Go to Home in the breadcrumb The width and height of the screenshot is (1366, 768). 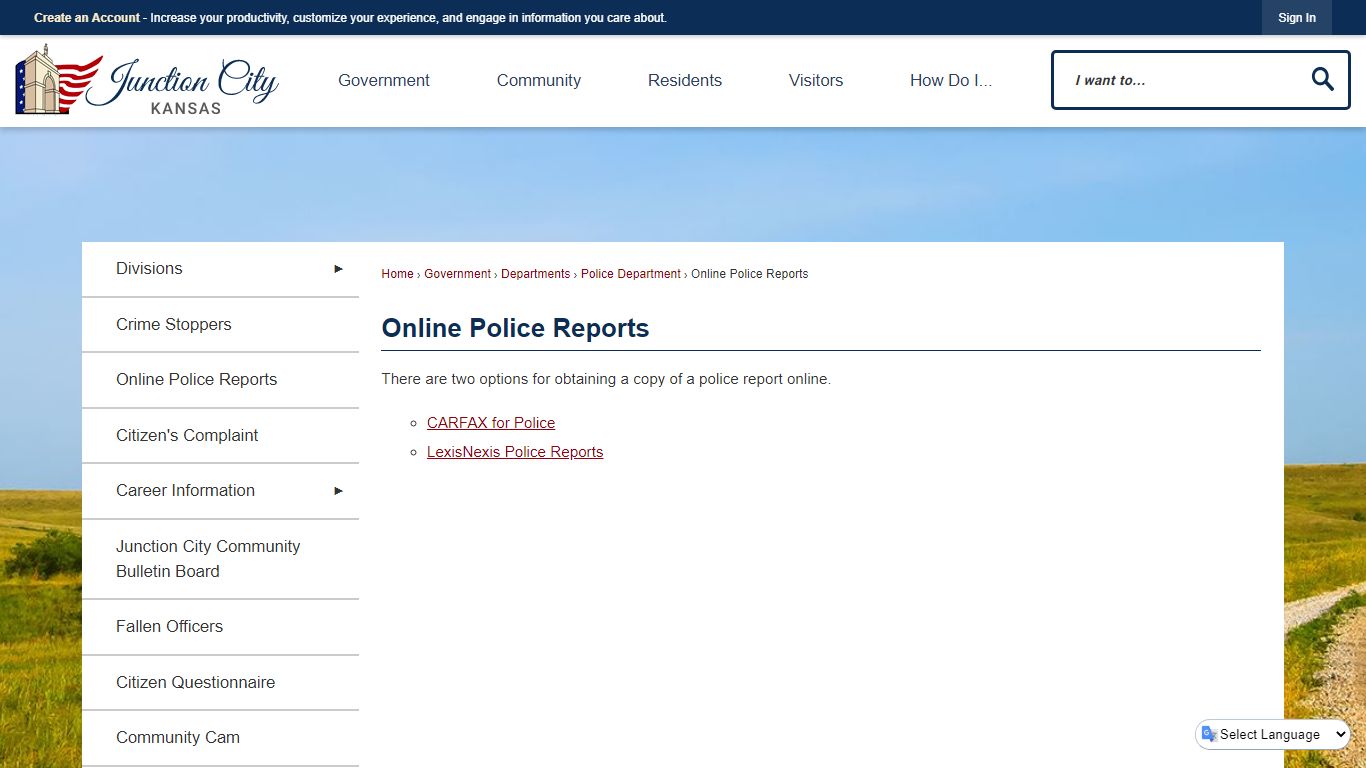[397, 274]
